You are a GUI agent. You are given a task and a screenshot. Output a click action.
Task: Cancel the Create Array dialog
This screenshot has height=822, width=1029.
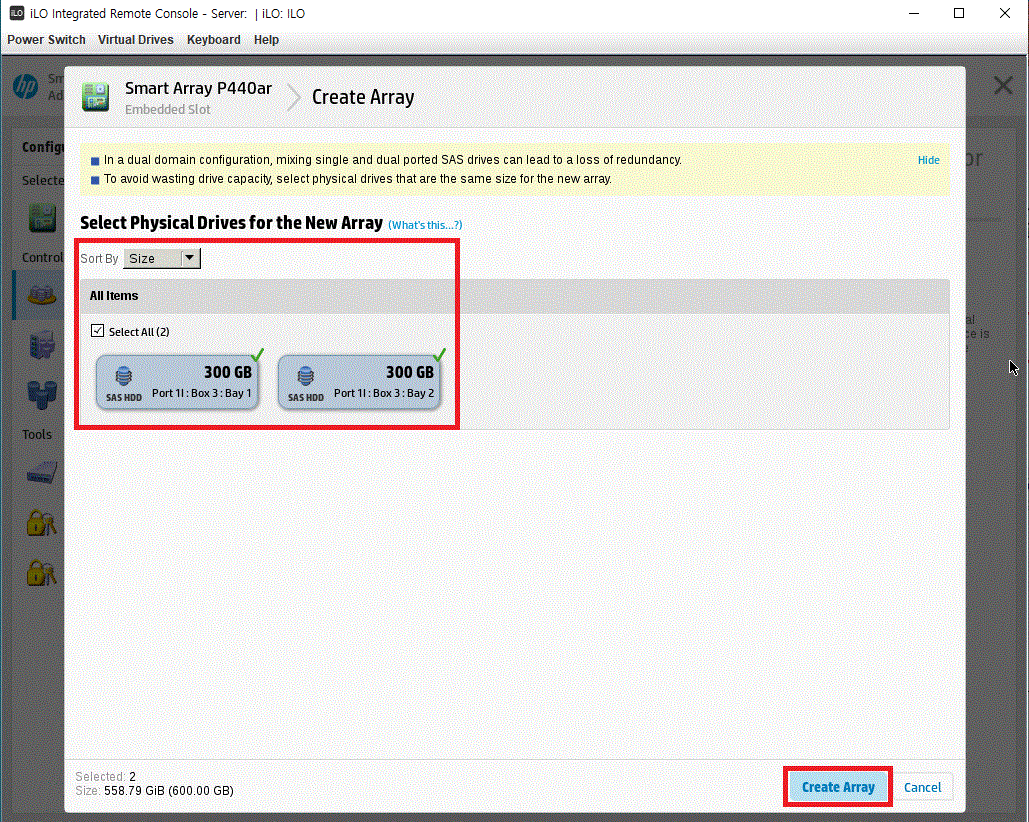click(922, 787)
